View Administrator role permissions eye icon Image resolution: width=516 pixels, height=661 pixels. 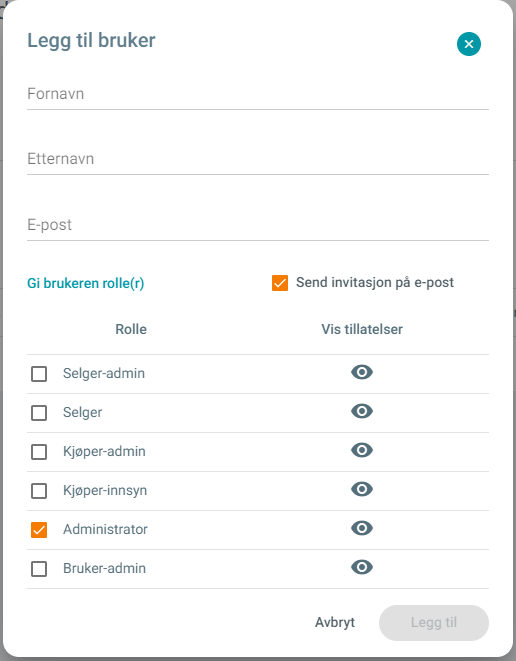pos(362,528)
